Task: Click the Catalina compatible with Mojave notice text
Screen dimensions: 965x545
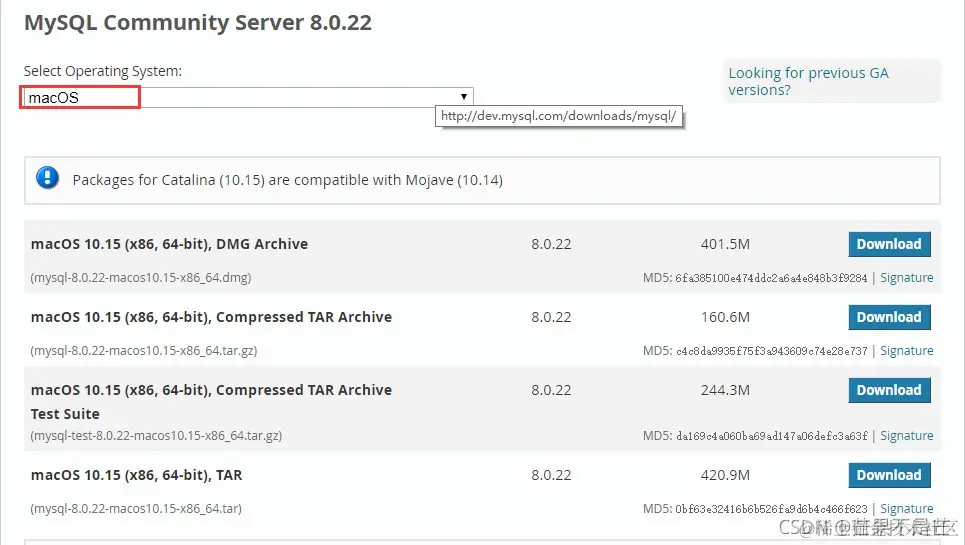Action: 287,180
